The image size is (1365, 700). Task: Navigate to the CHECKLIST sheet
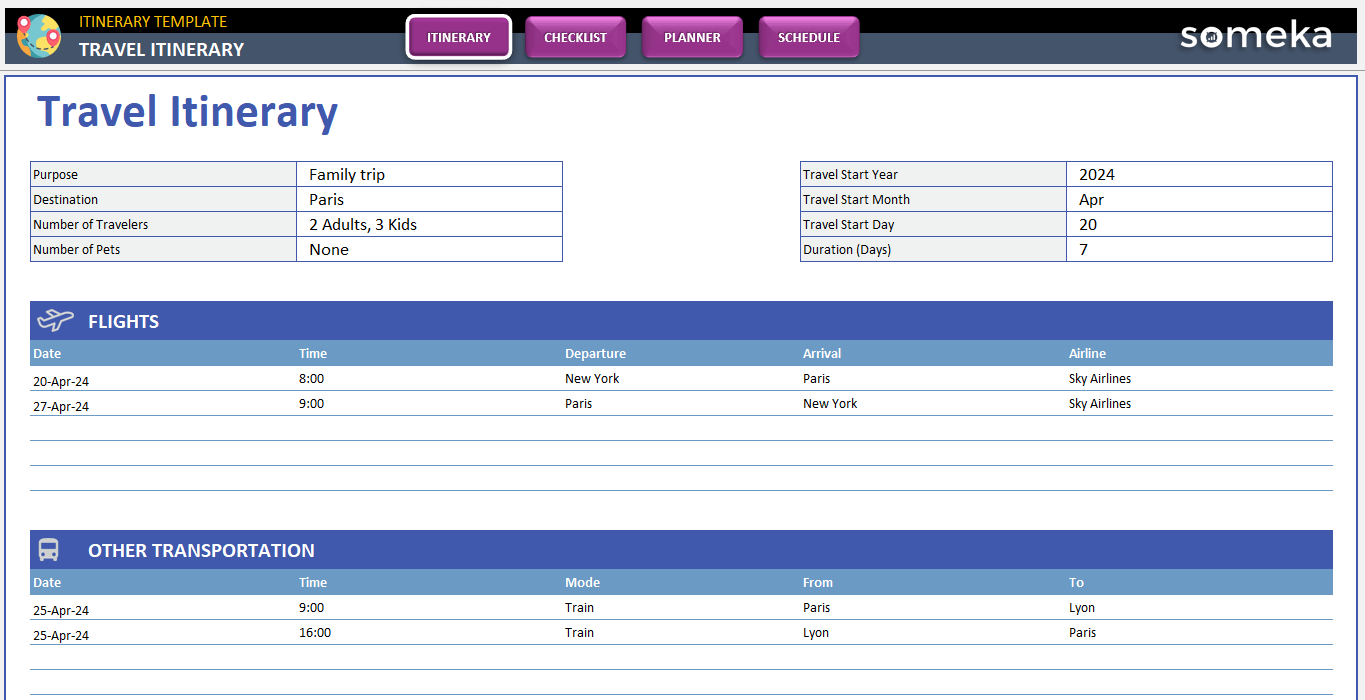click(x=575, y=37)
